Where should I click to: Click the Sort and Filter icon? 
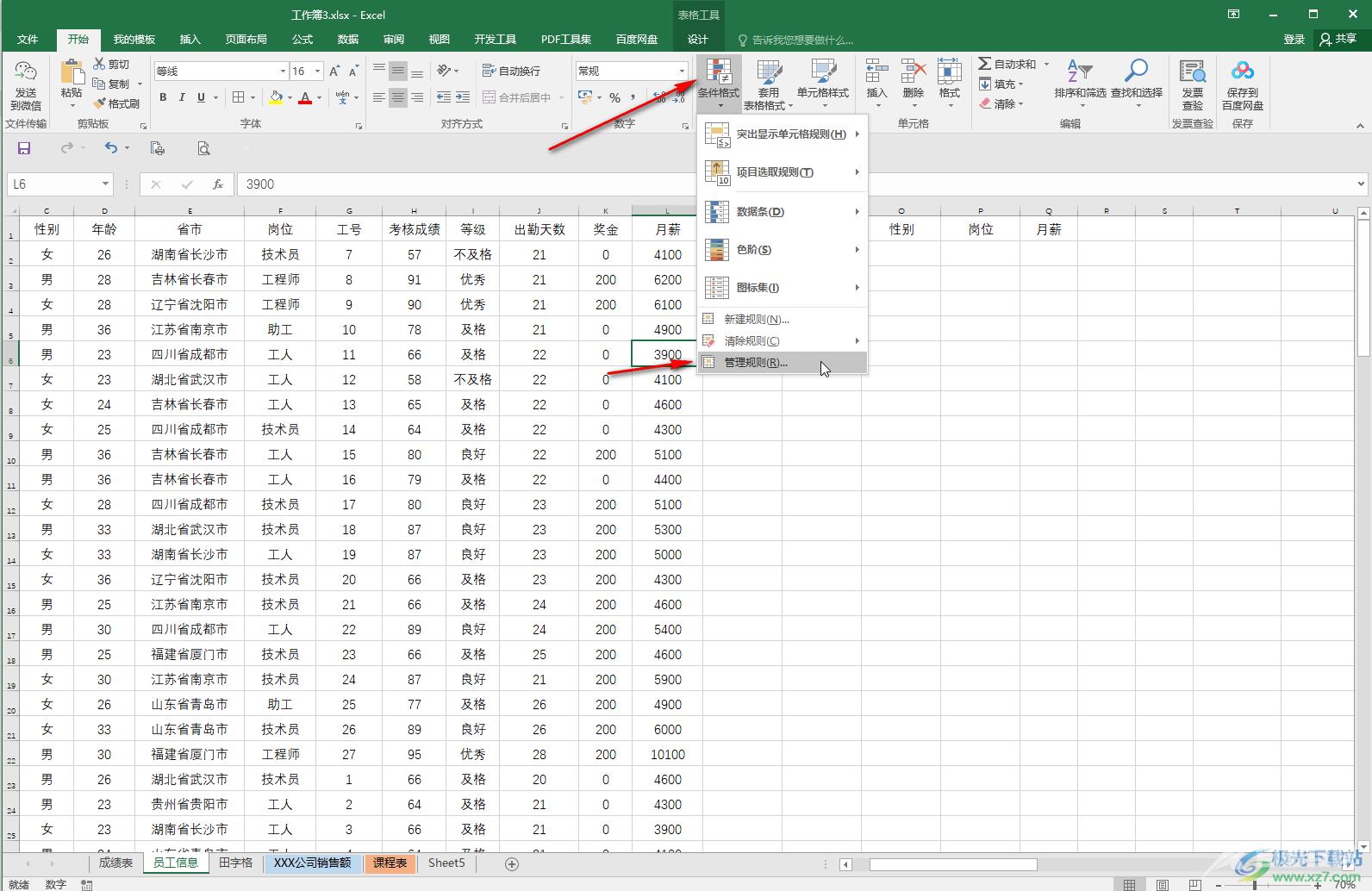pyautogui.click(x=1080, y=72)
